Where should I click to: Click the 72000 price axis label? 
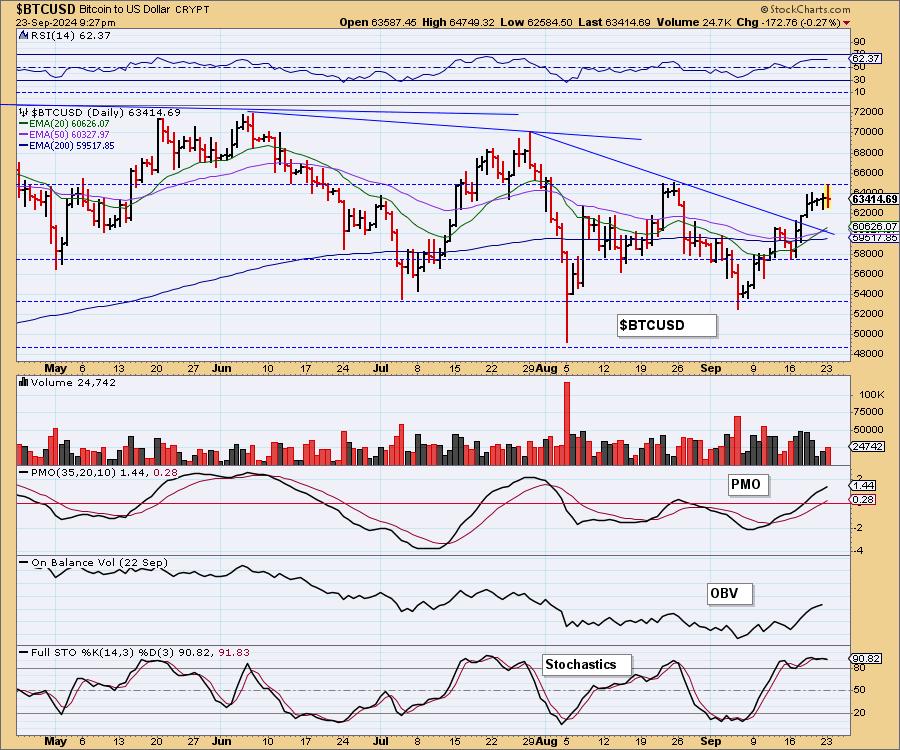[x=870, y=111]
